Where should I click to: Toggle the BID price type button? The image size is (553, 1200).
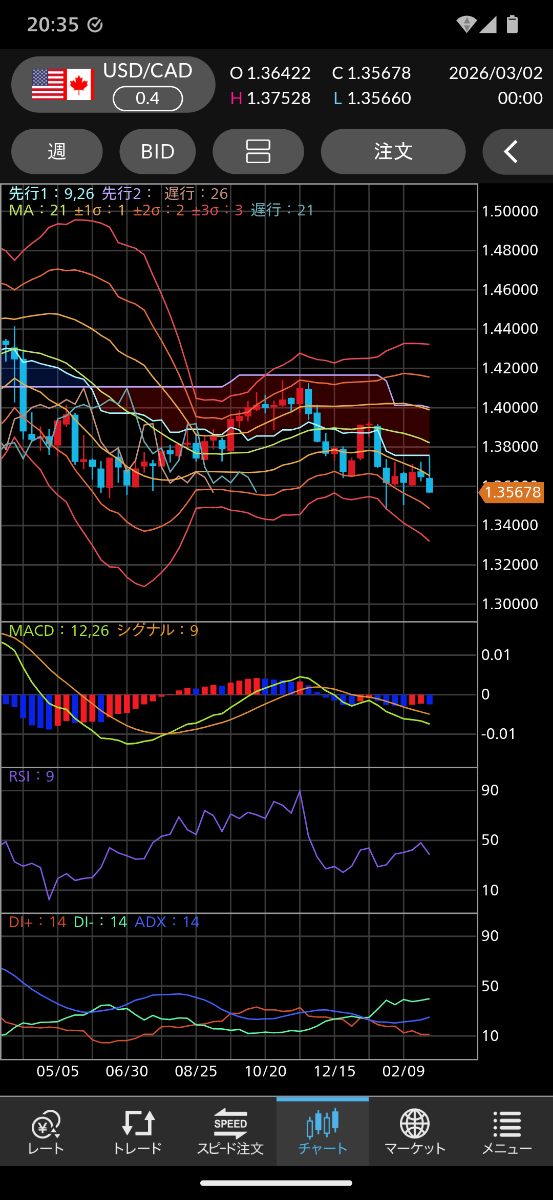pos(158,152)
